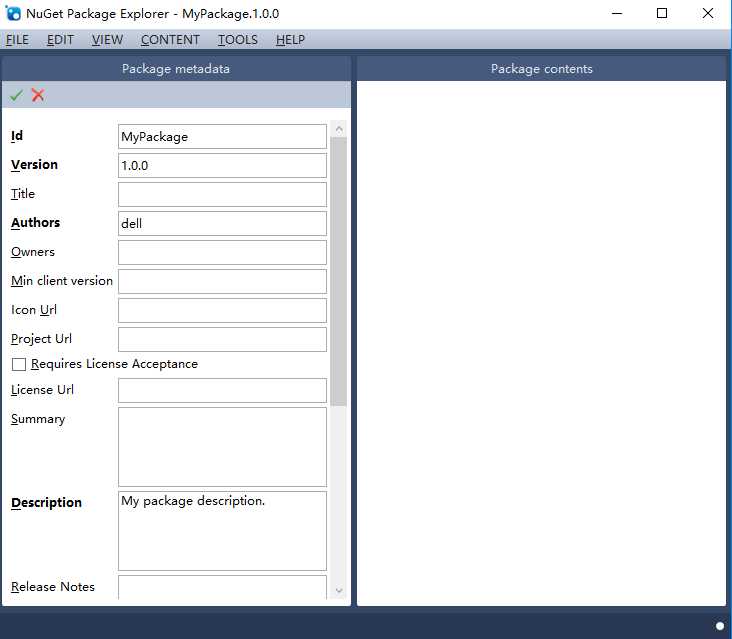Open the HELP menu
Viewport: 732px width, 639px height.
[290, 40]
